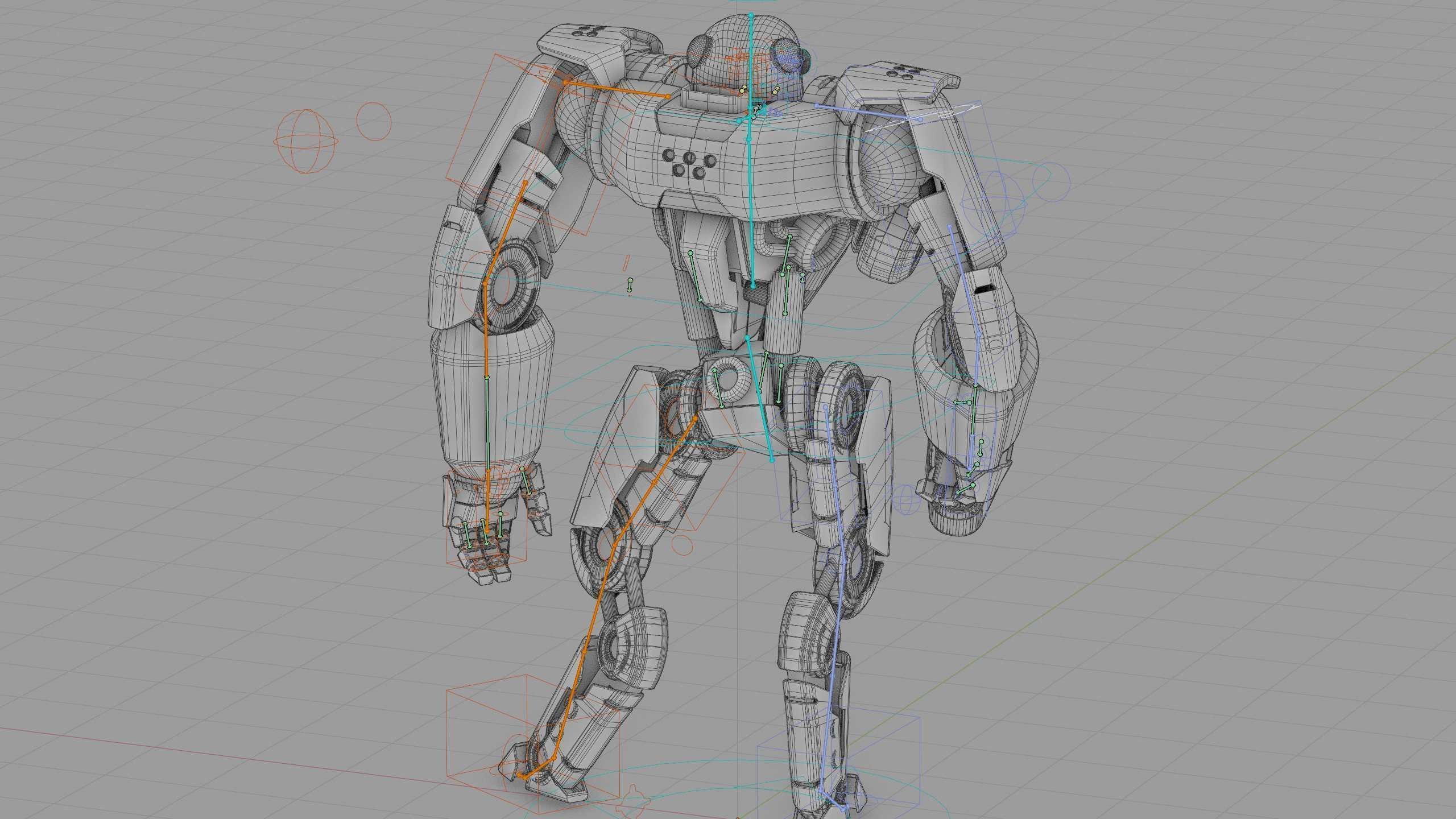The width and height of the screenshot is (1456, 819).
Task: Select the blue thigh bone
Action: point(834,484)
